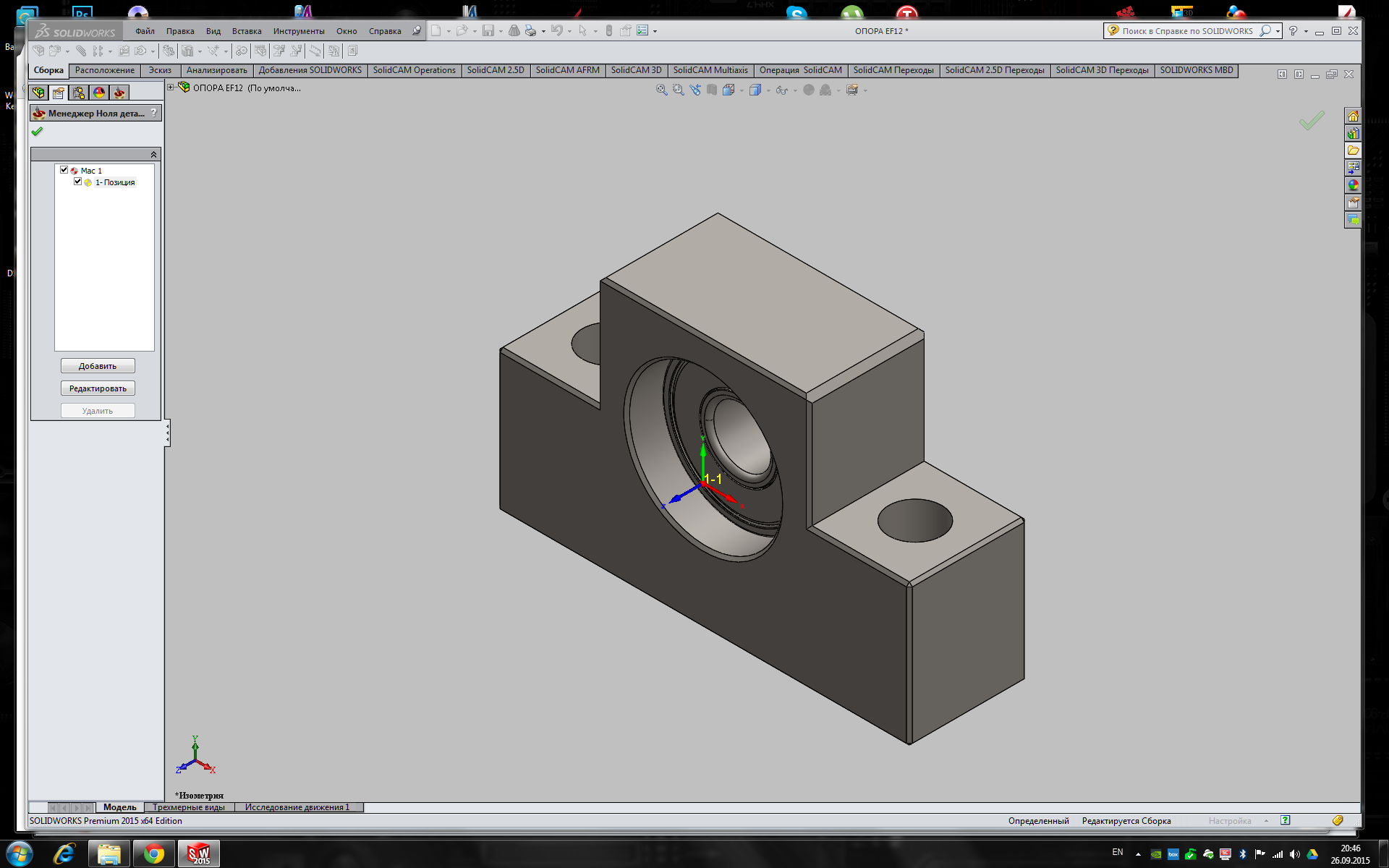Collapse the panel section with double chevron

point(153,154)
